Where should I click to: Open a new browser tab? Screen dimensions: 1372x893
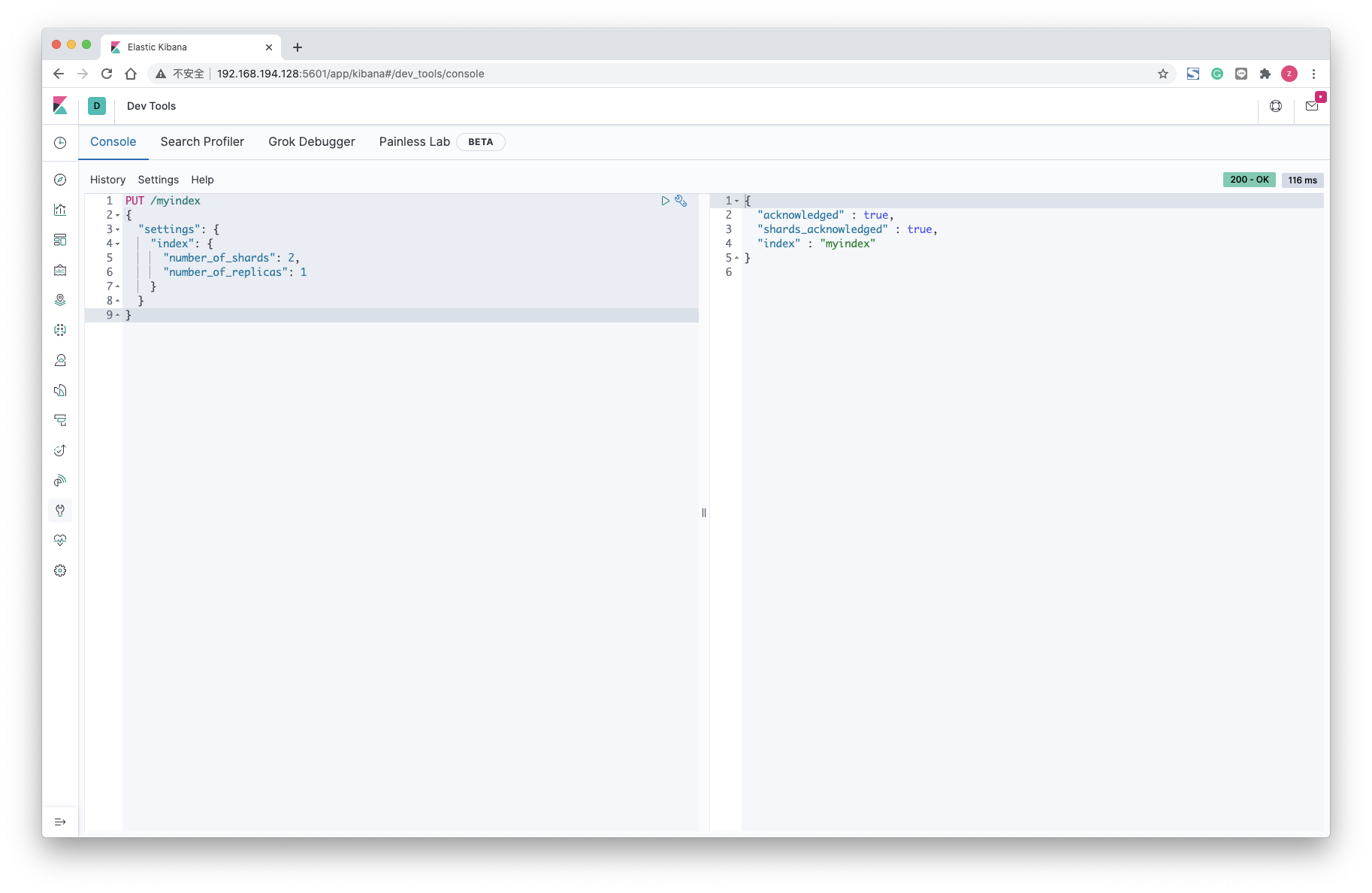pos(298,47)
